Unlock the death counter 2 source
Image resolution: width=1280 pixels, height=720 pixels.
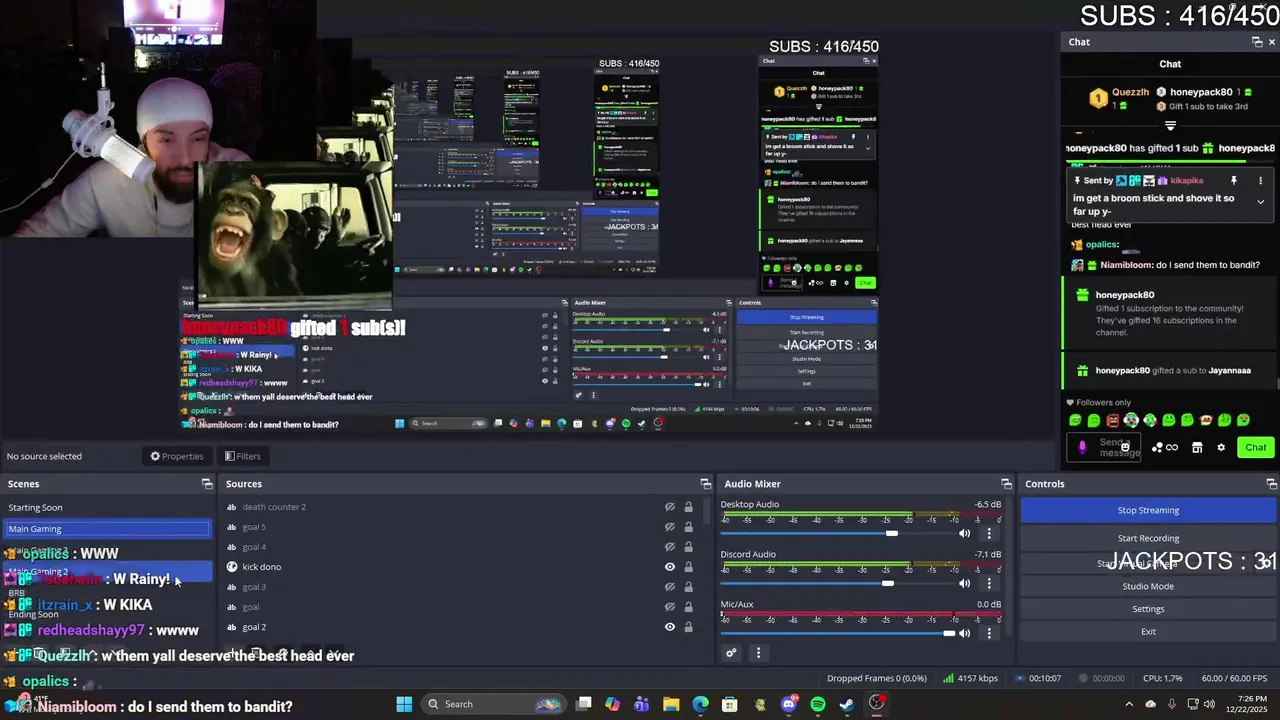tap(688, 507)
